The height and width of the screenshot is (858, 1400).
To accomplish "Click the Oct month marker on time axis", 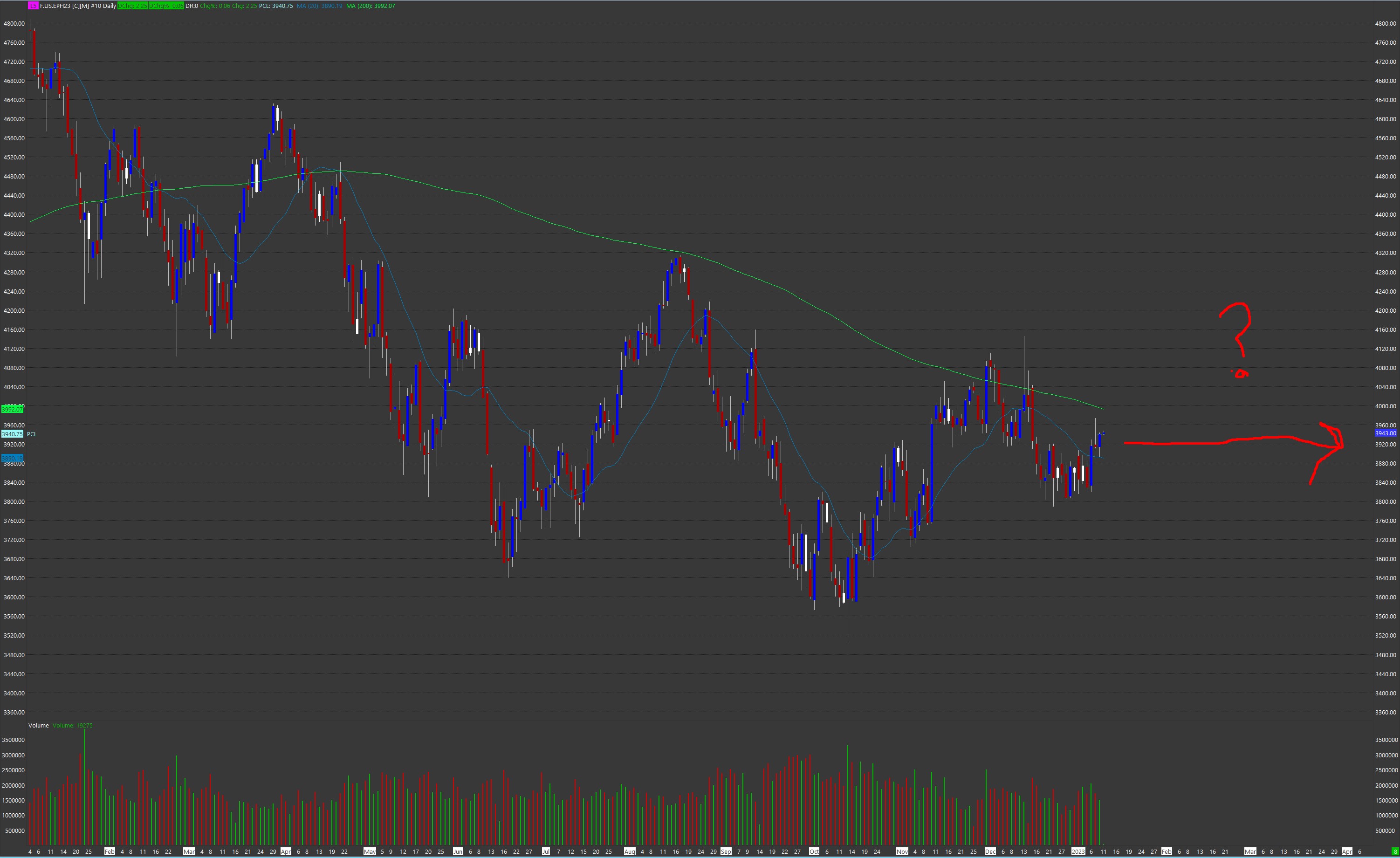I will (814, 852).
